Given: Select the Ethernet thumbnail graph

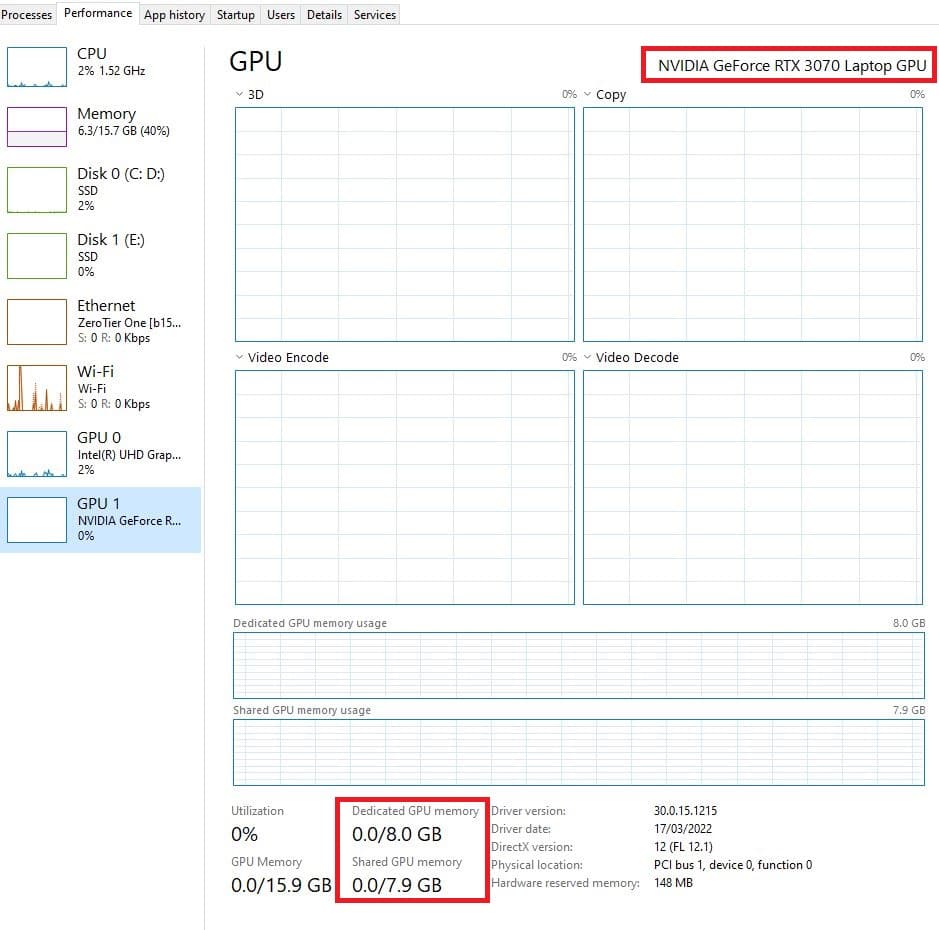Looking at the screenshot, I should pyautogui.click(x=37, y=322).
